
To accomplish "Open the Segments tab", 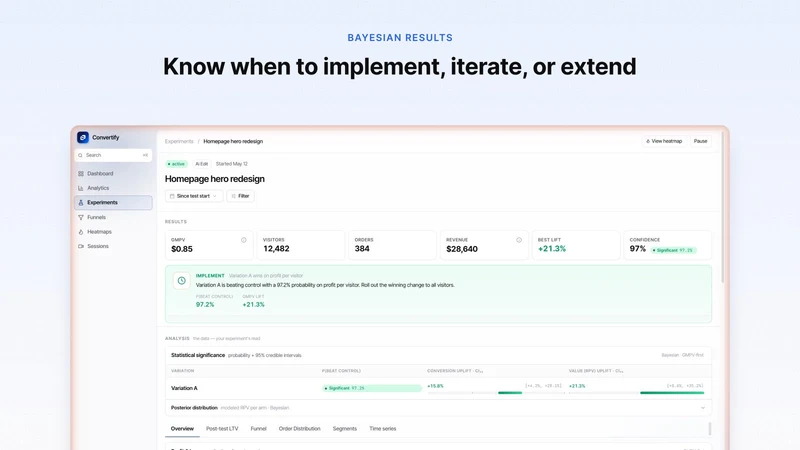I will (x=344, y=429).
